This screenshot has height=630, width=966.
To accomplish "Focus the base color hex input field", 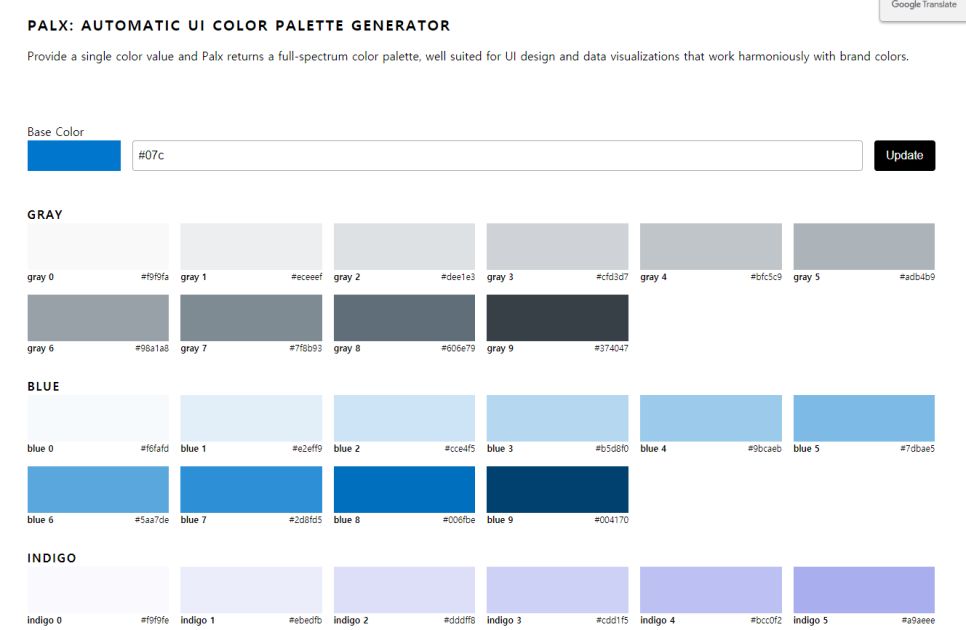I will (x=497, y=156).
